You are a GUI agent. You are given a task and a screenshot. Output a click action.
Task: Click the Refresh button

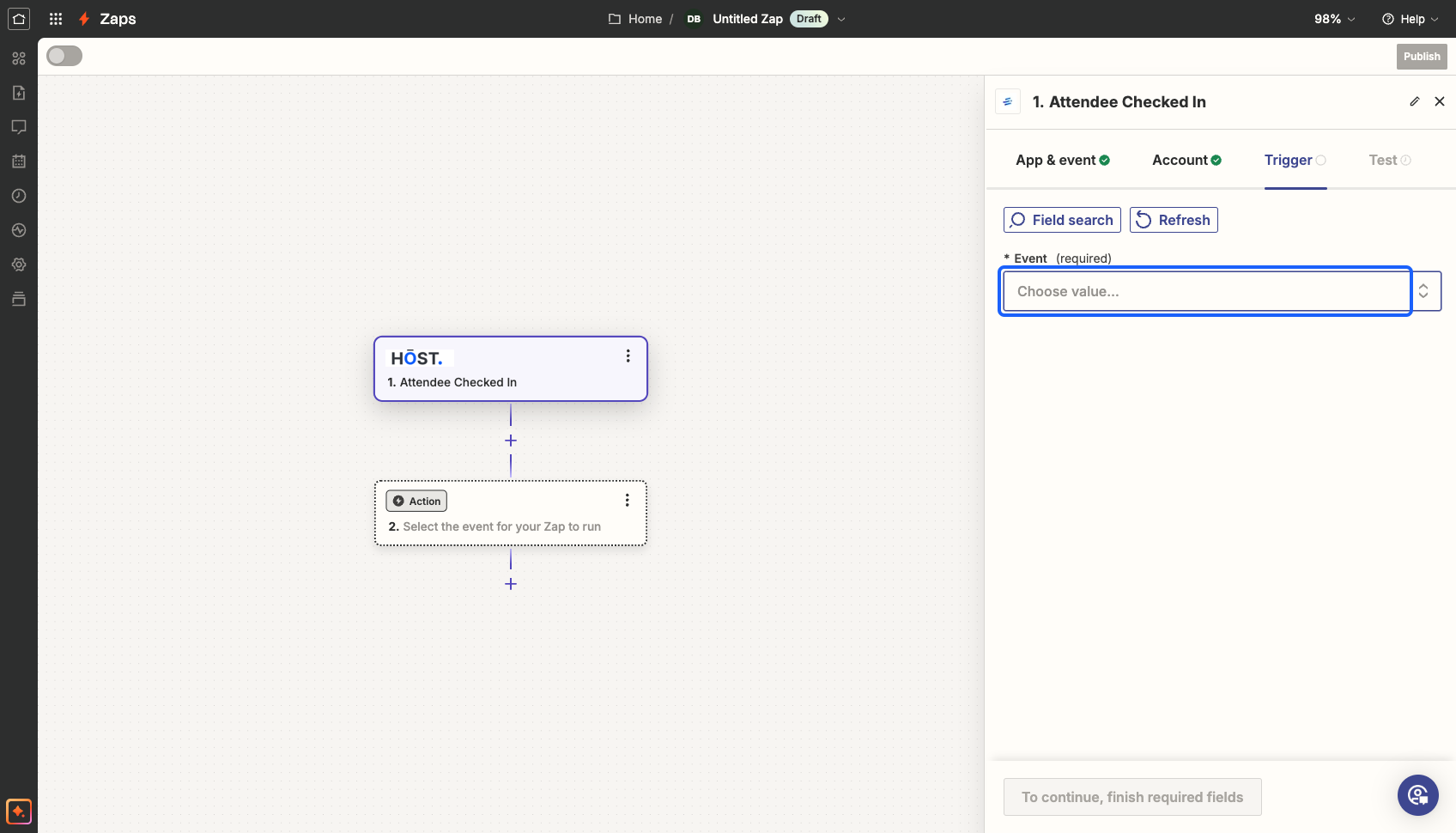point(1174,220)
